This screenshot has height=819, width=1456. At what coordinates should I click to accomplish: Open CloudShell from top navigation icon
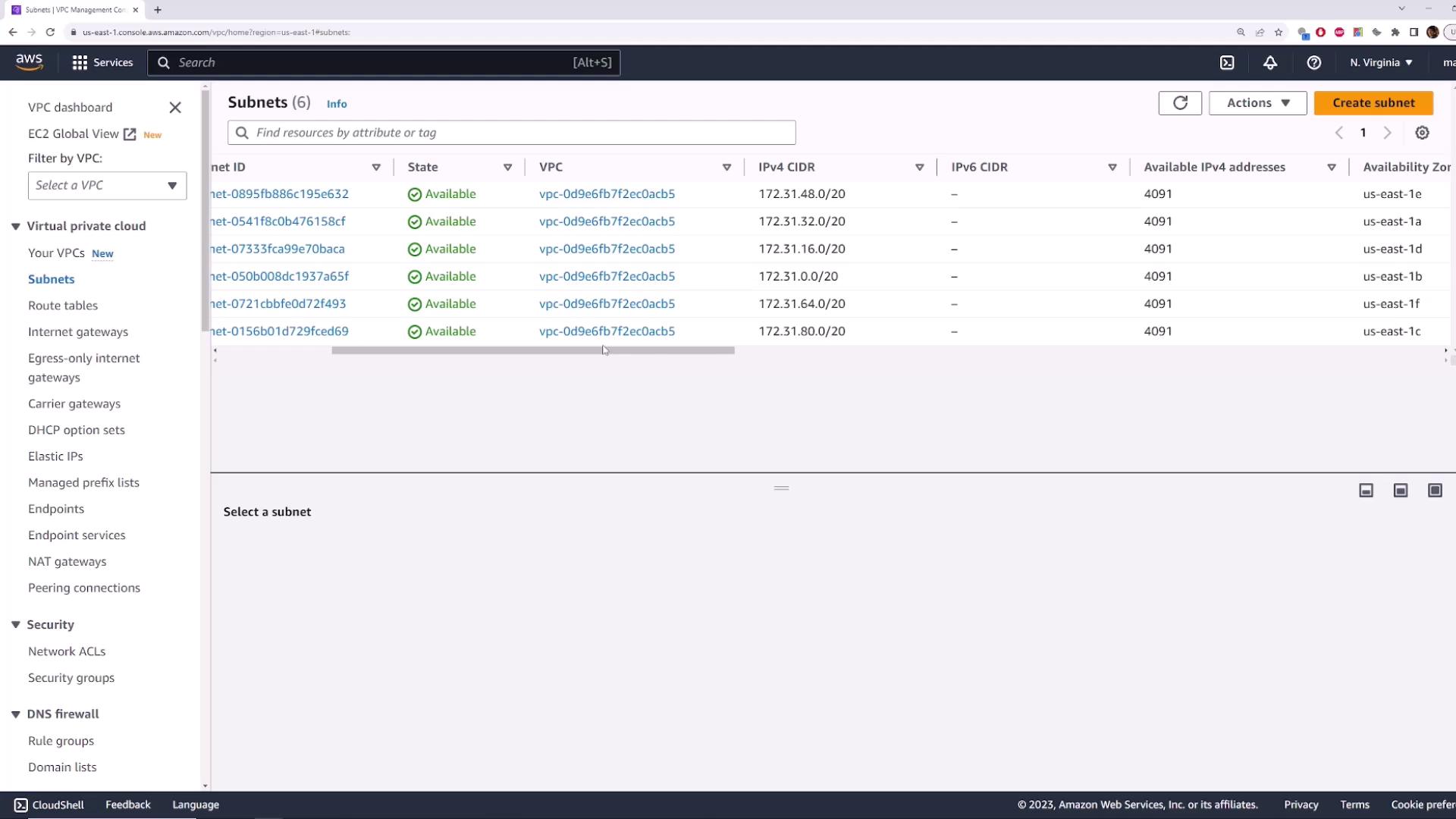pyautogui.click(x=1227, y=63)
